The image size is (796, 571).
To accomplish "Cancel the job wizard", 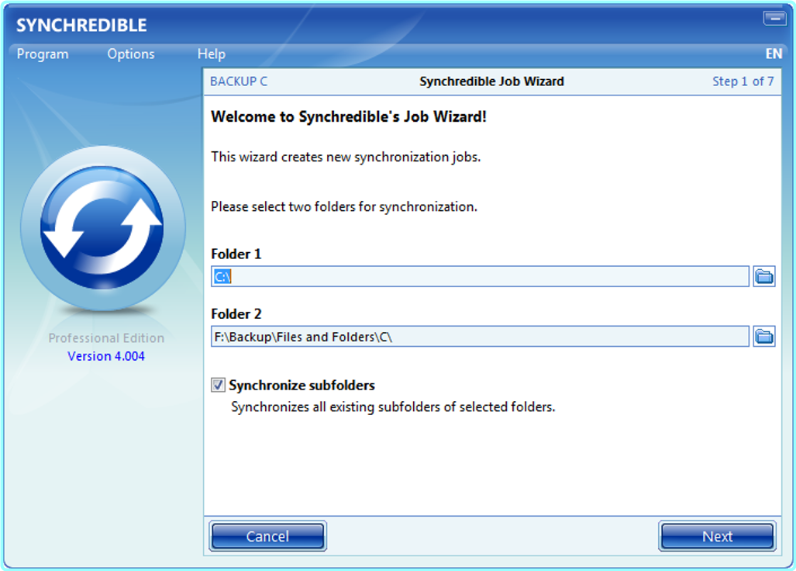I will [x=268, y=536].
